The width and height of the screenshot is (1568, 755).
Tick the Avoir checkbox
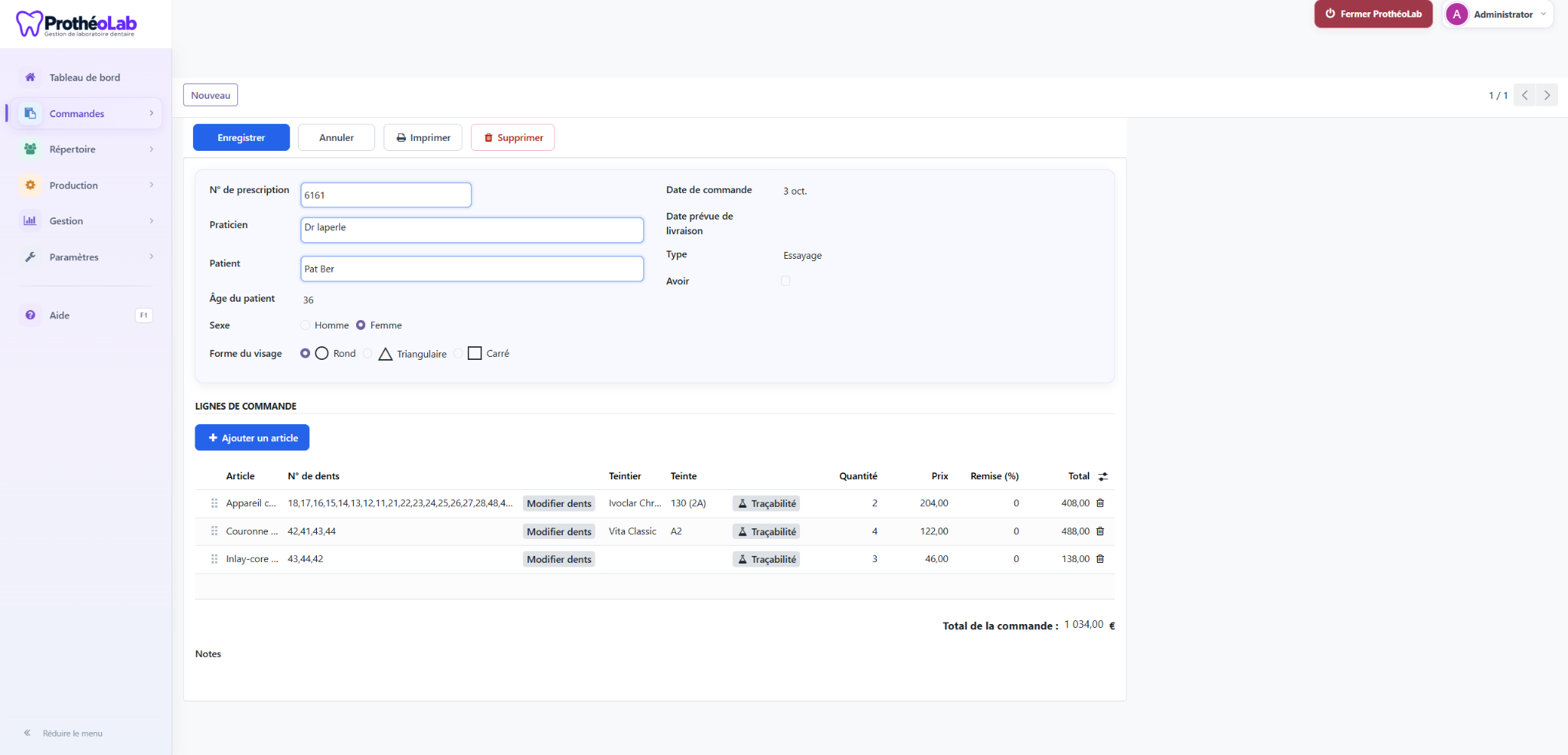point(786,281)
